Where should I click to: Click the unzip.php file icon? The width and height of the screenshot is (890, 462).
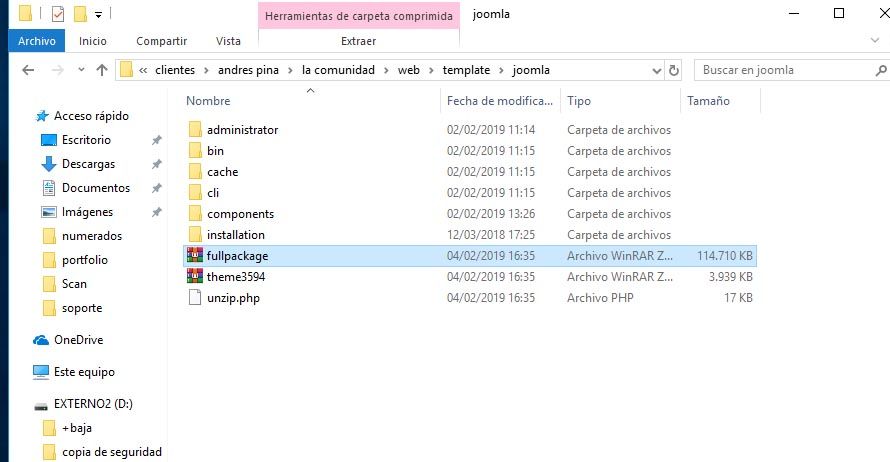click(195, 297)
